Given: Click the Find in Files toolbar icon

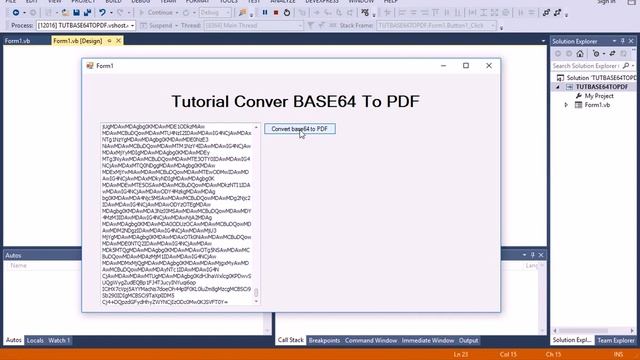Looking at the screenshot, I should [242, 13].
